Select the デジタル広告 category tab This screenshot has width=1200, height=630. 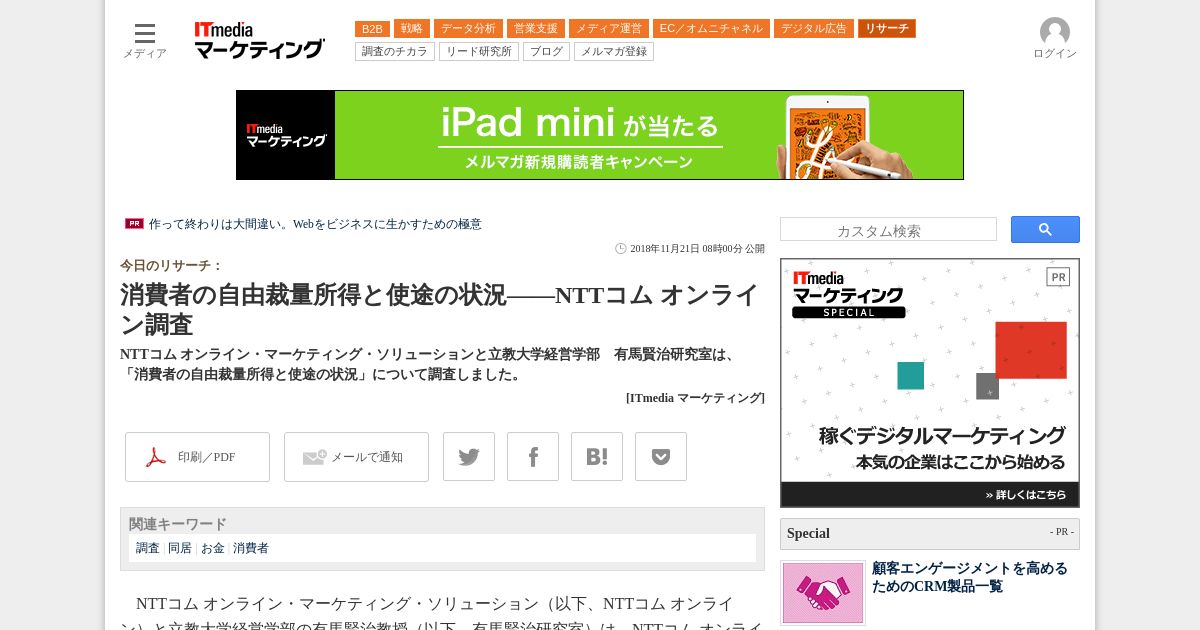pos(814,29)
